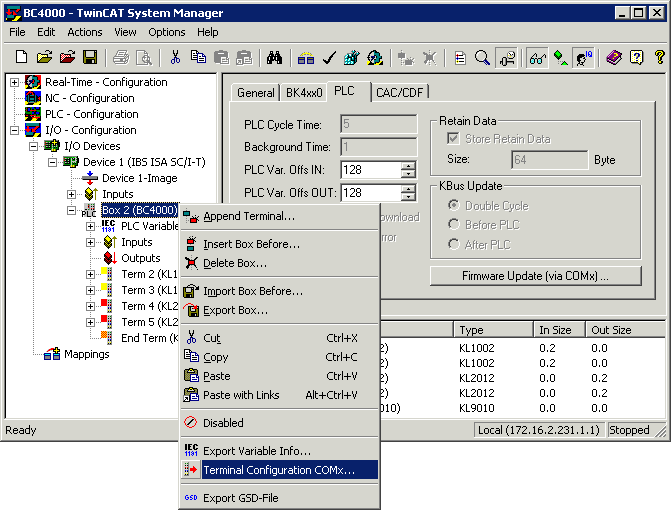Click the Find binoculars toolbar icon

[274, 57]
